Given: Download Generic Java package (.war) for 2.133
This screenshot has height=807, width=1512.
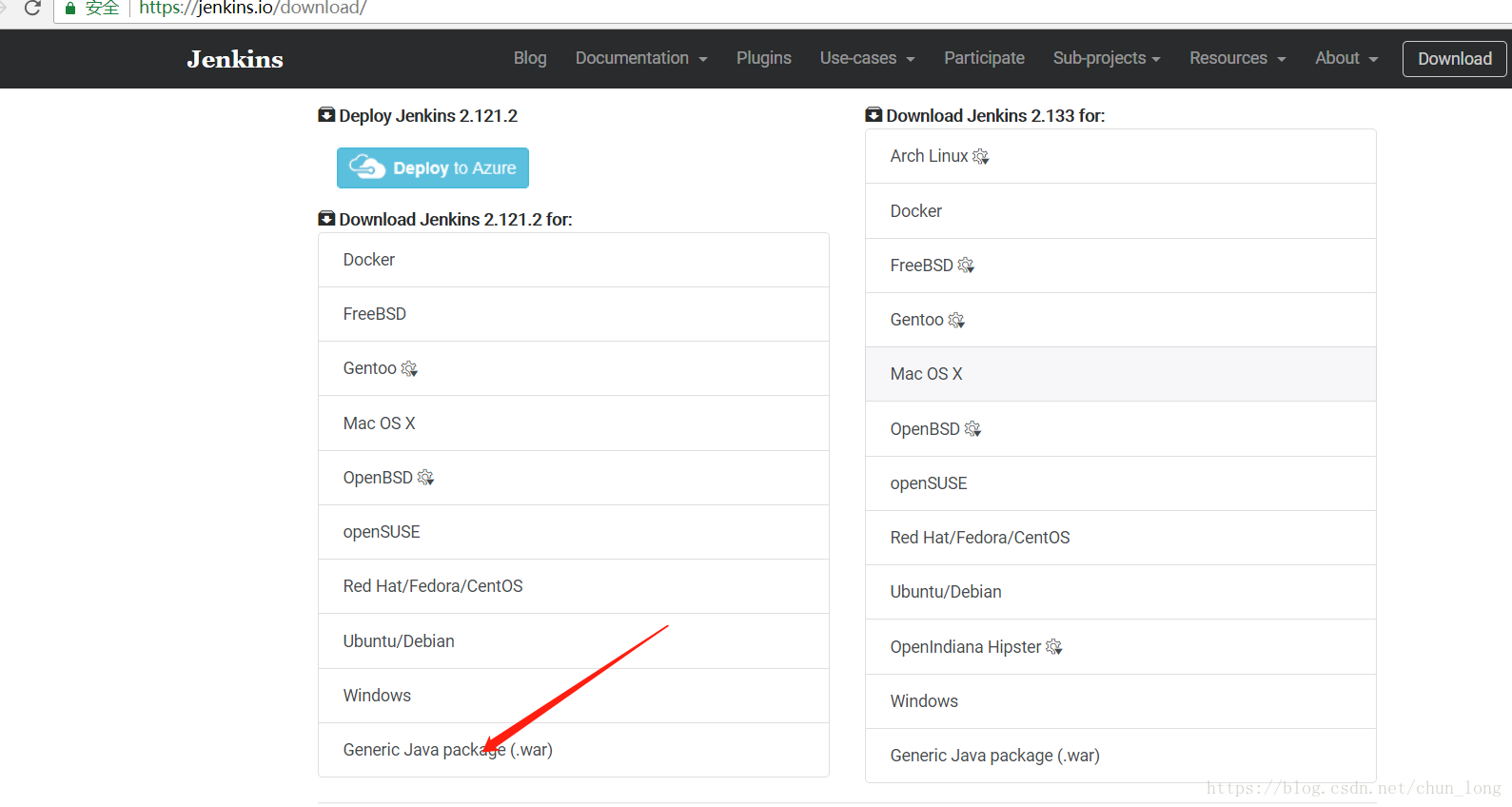Looking at the screenshot, I should [1121, 756].
